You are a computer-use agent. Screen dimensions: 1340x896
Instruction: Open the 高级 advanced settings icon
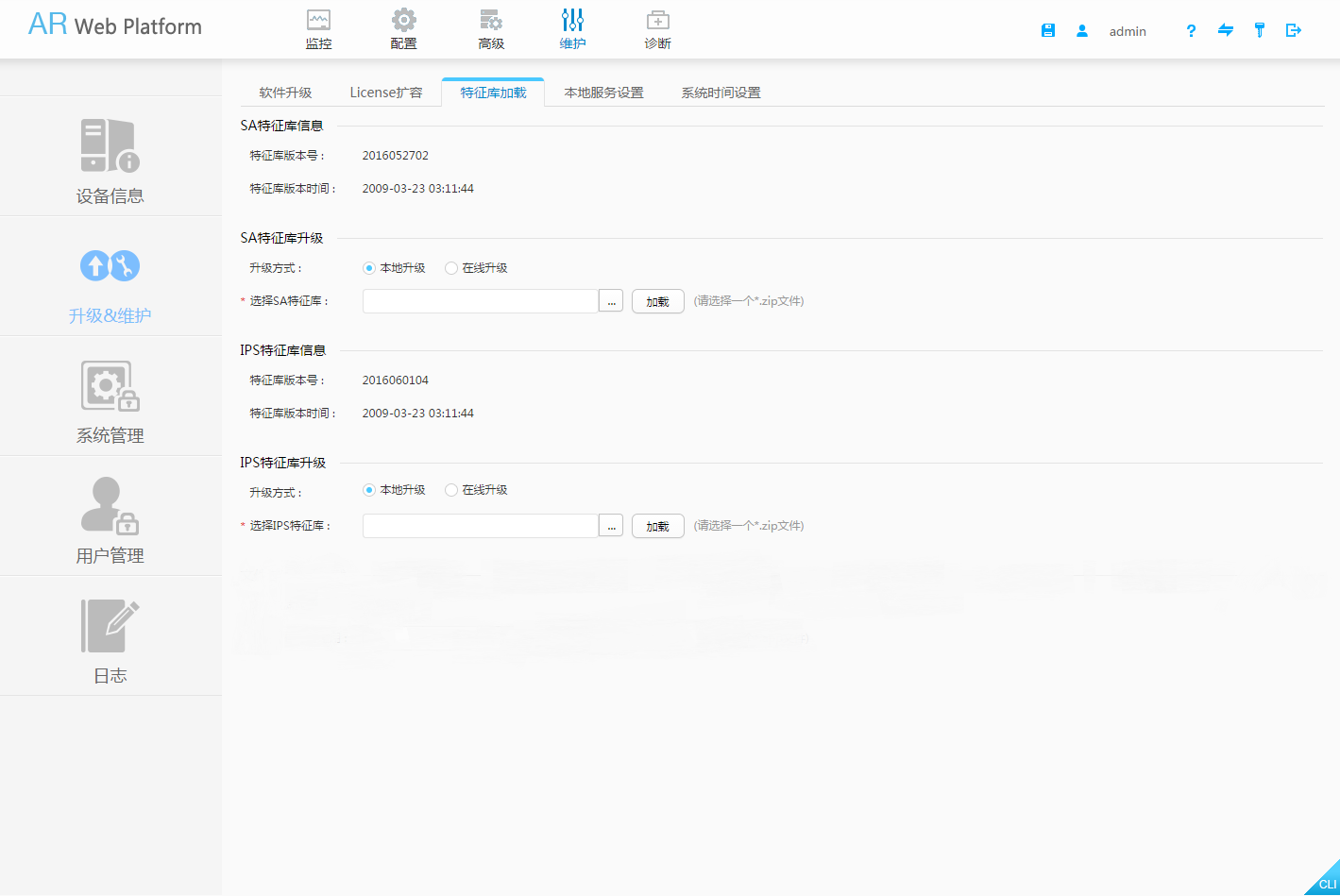(491, 29)
